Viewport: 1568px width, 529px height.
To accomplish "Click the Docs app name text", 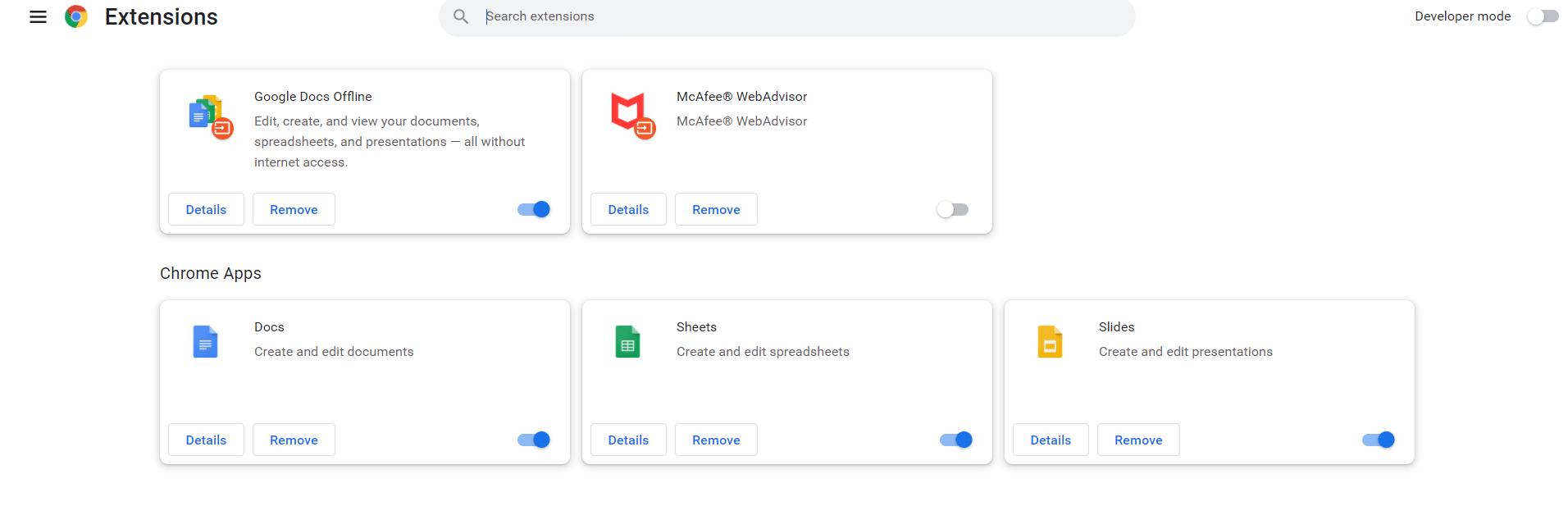I will (269, 327).
